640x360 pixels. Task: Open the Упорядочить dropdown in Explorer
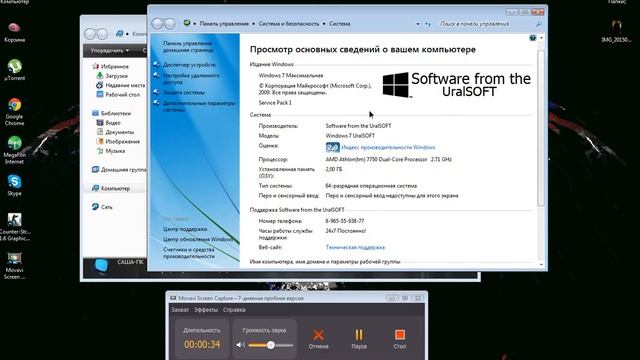pos(110,51)
